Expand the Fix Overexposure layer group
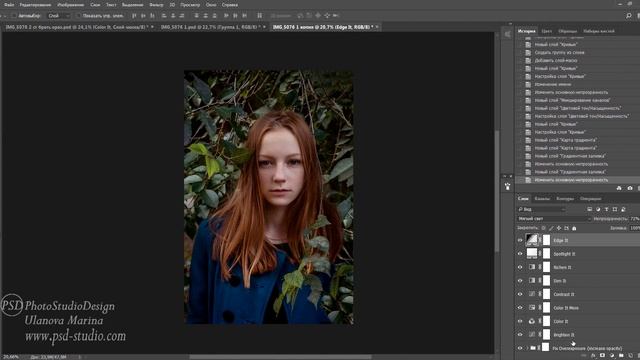This screenshot has height=360, width=640. pyautogui.click(x=527, y=348)
